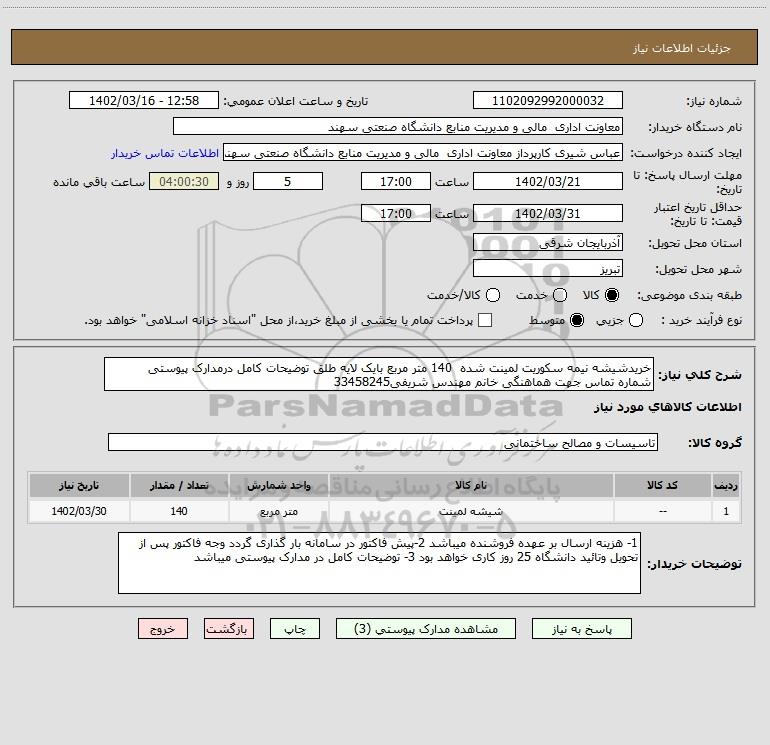Click column header تعداد / مقدار

pos(179,486)
